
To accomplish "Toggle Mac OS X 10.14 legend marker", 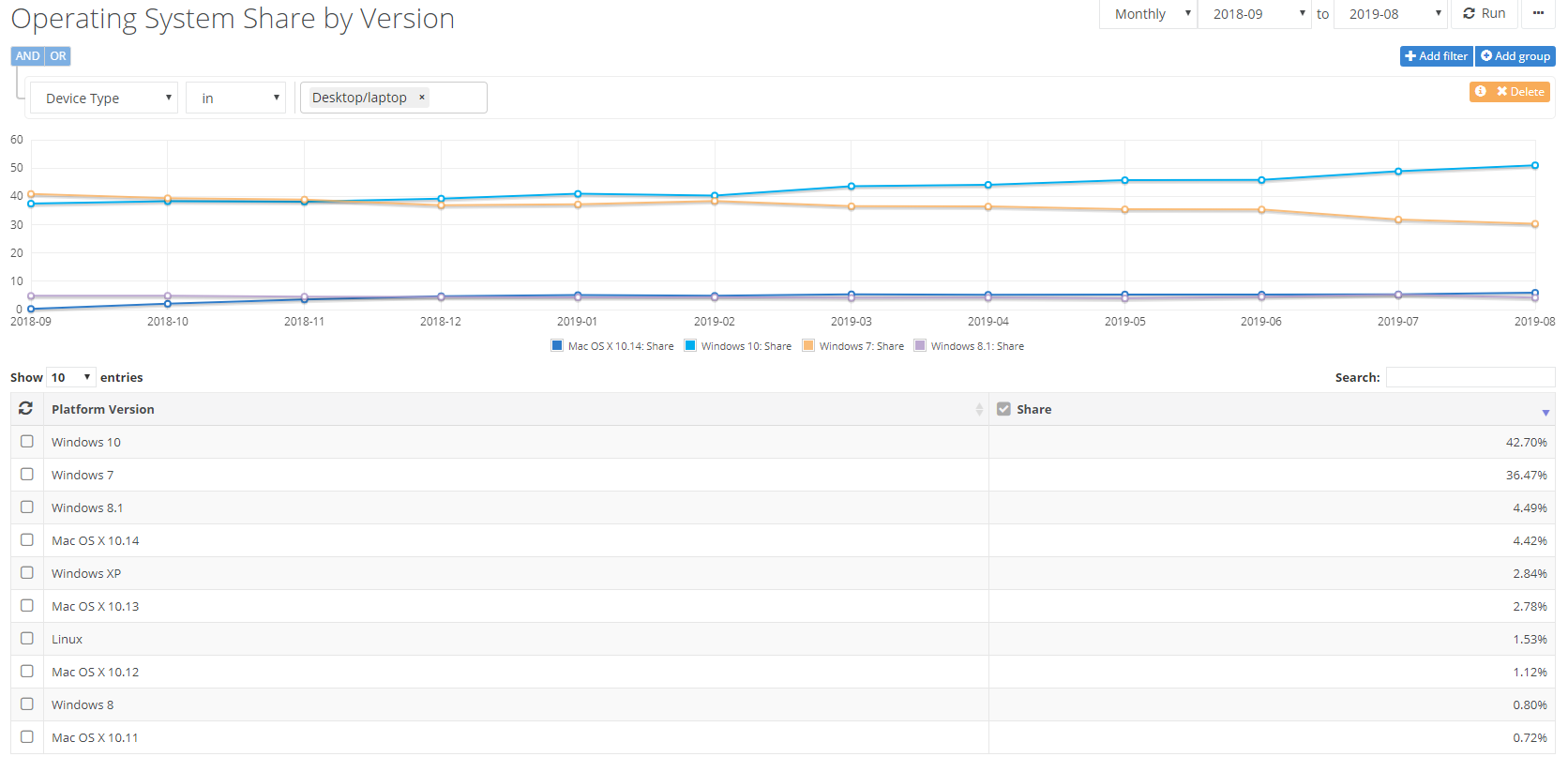I will click(x=557, y=346).
